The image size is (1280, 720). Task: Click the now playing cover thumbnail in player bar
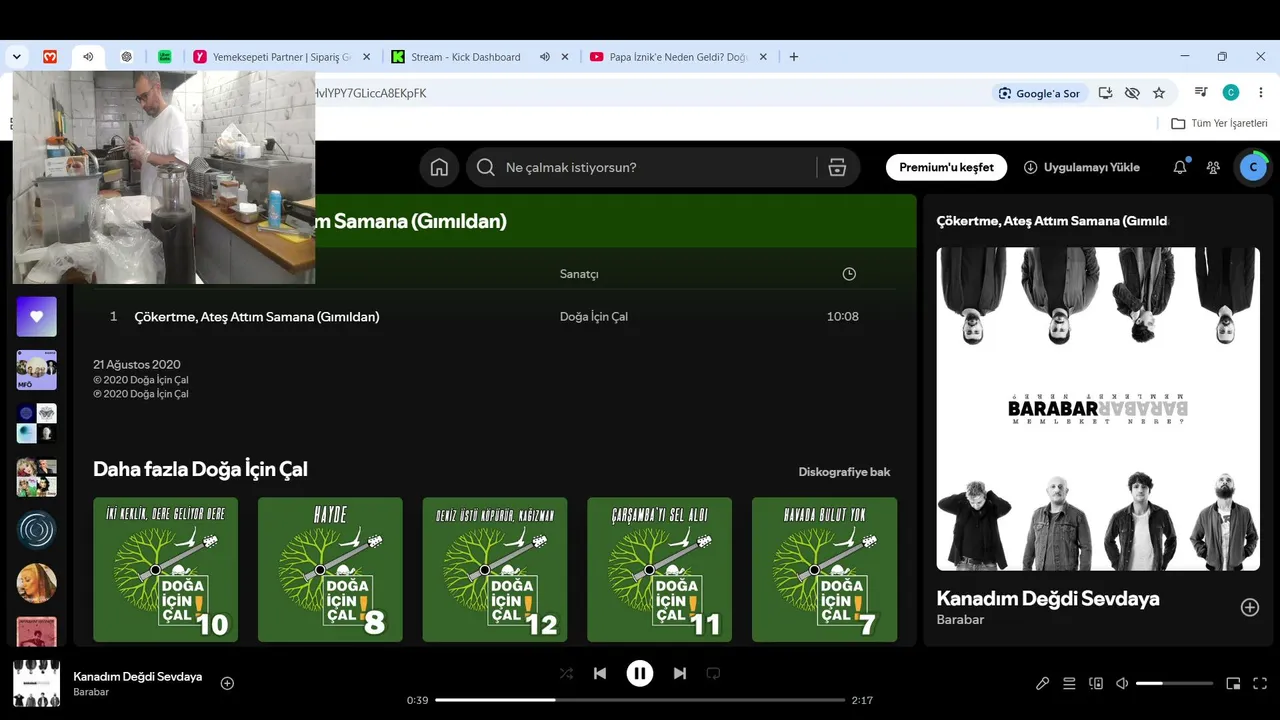(x=36, y=684)
